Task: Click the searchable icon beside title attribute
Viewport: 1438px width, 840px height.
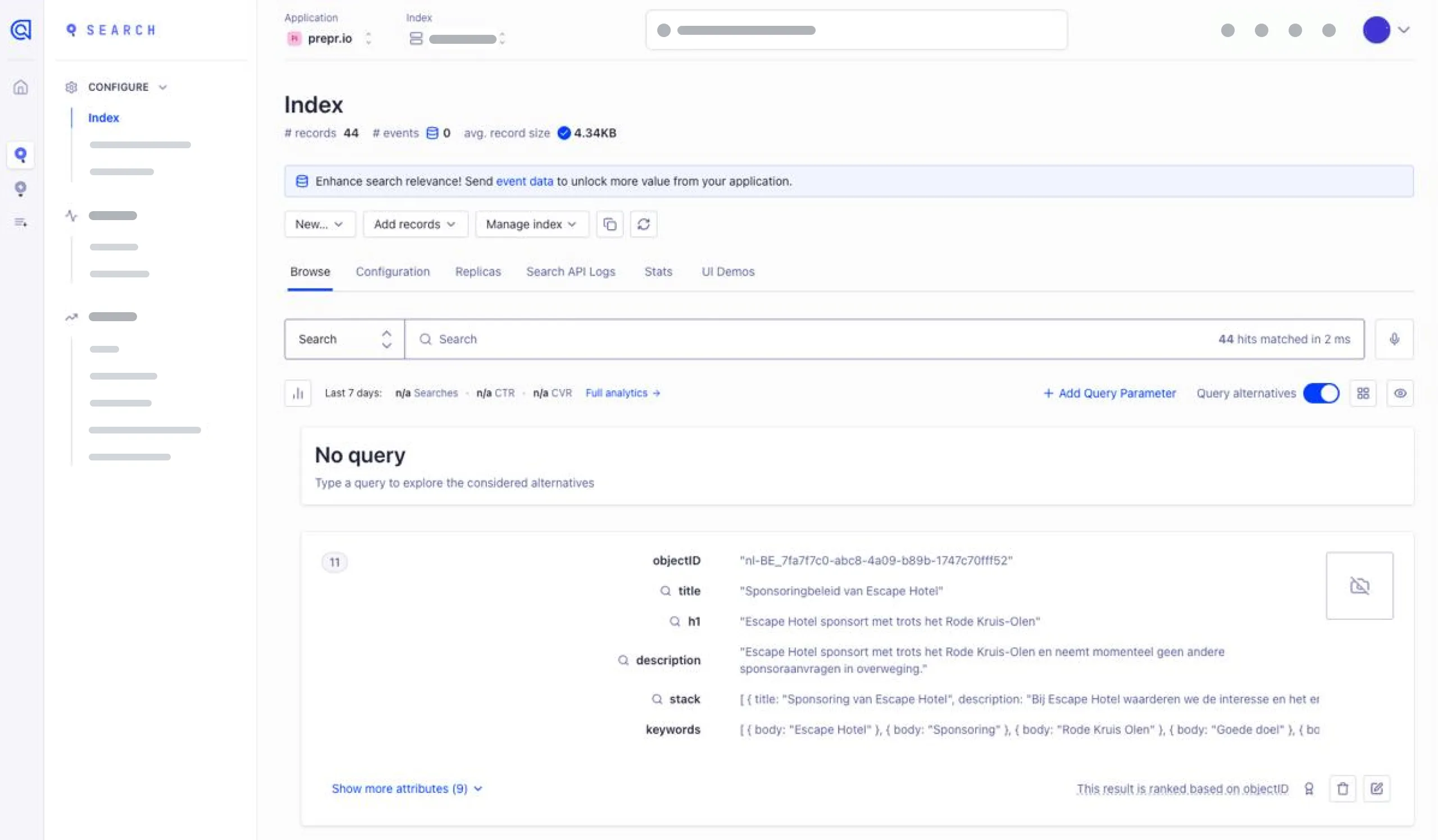Action: click(x=666, y=591)
